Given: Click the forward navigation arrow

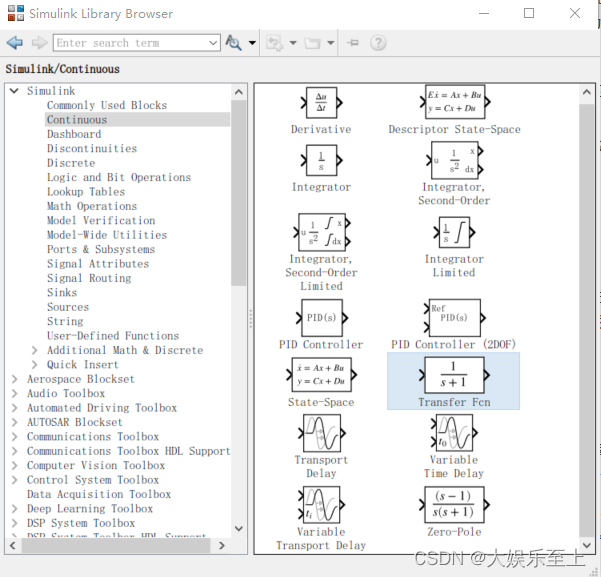Looking at the screenshot, I should pyautogui.click(x=39, y=43).
